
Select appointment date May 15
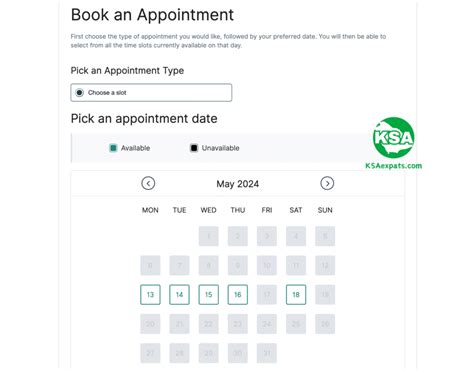coord(209,295)
